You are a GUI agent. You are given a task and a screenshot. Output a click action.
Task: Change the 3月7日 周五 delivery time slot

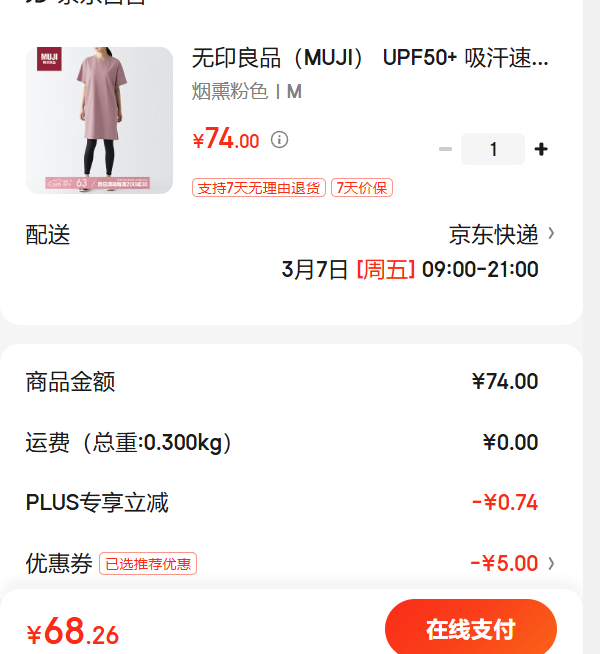[410, 269]
